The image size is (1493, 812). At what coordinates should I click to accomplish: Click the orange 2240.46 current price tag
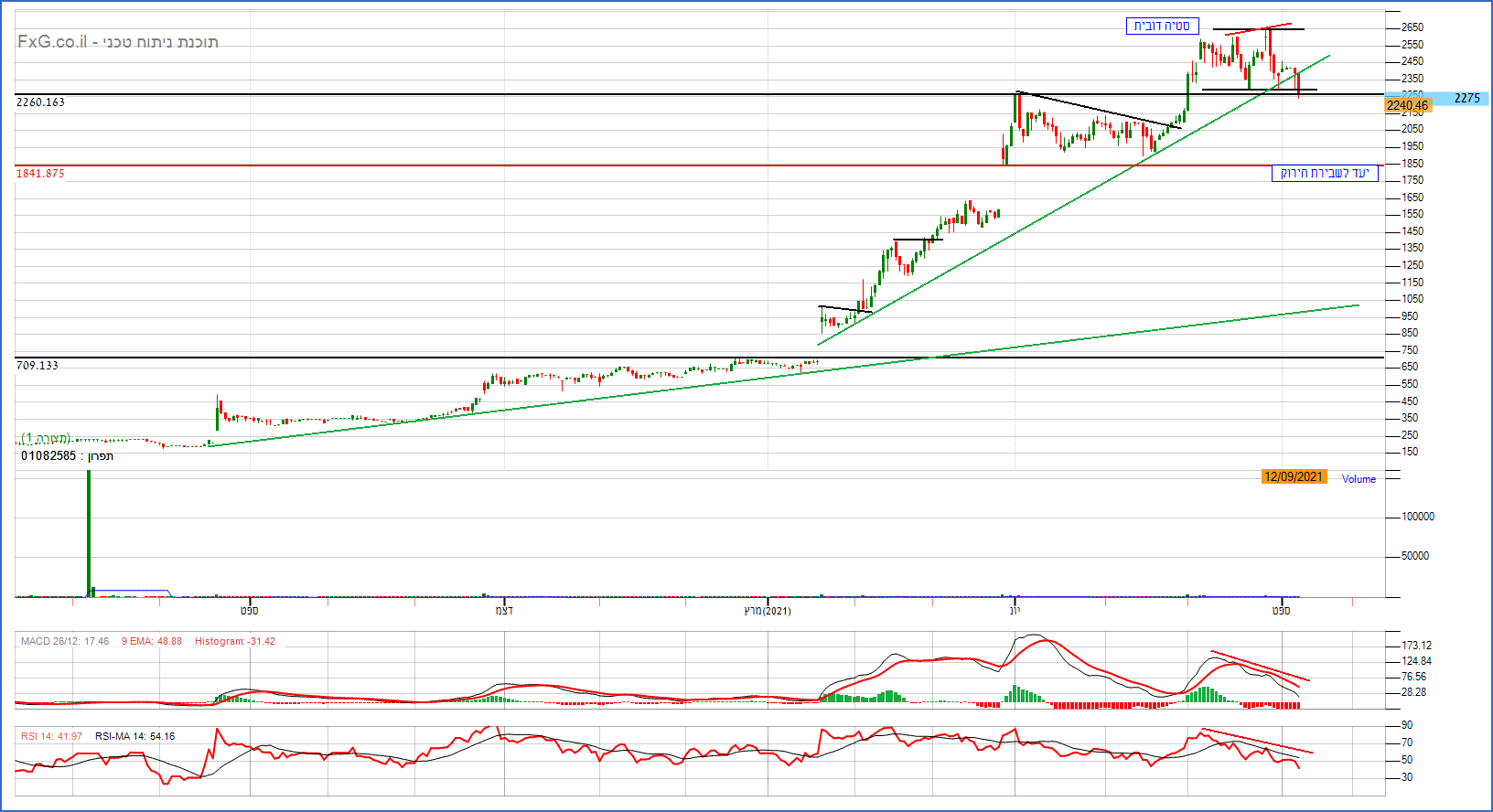1407,106
